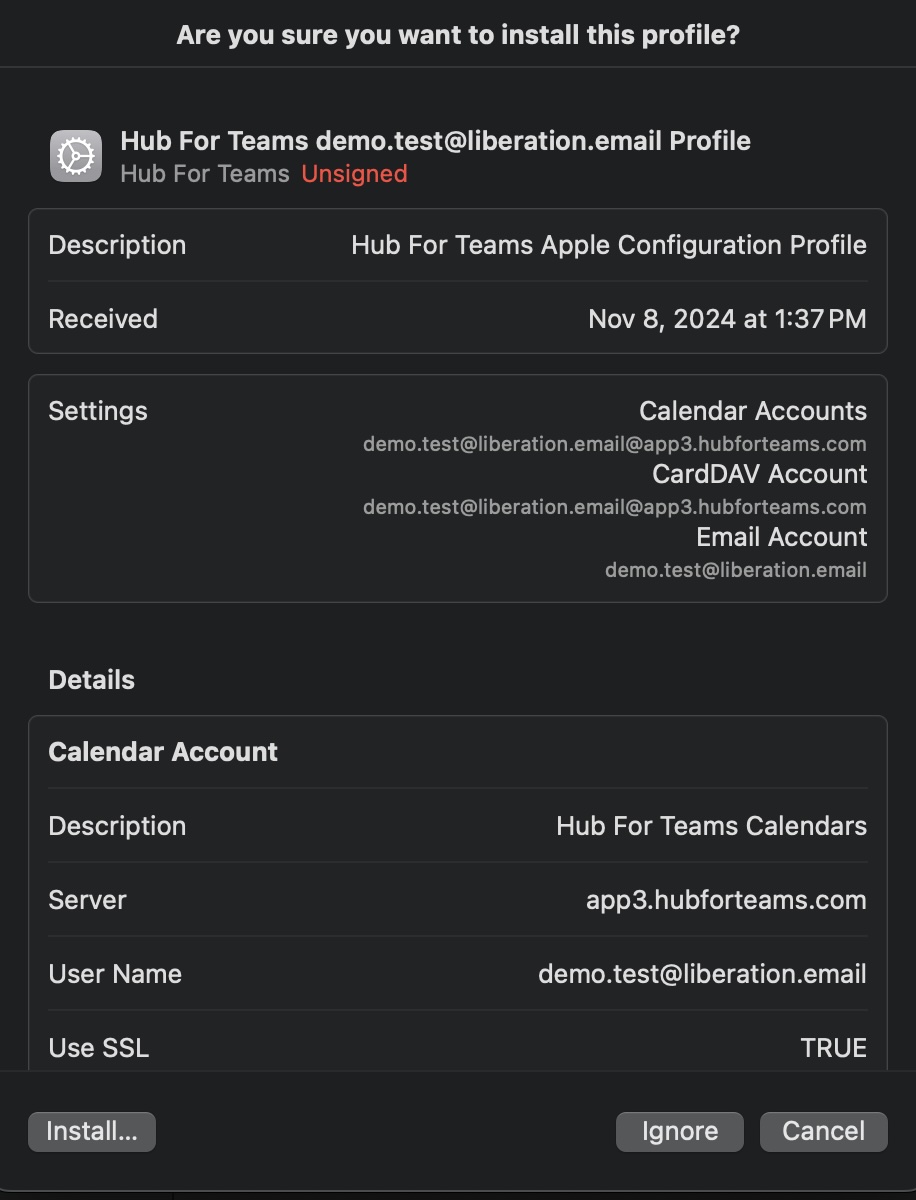The width and height of the screenshot is (916, 1200).
Task: Click the dialog title about installing profile
Action: tap(458, 36)
